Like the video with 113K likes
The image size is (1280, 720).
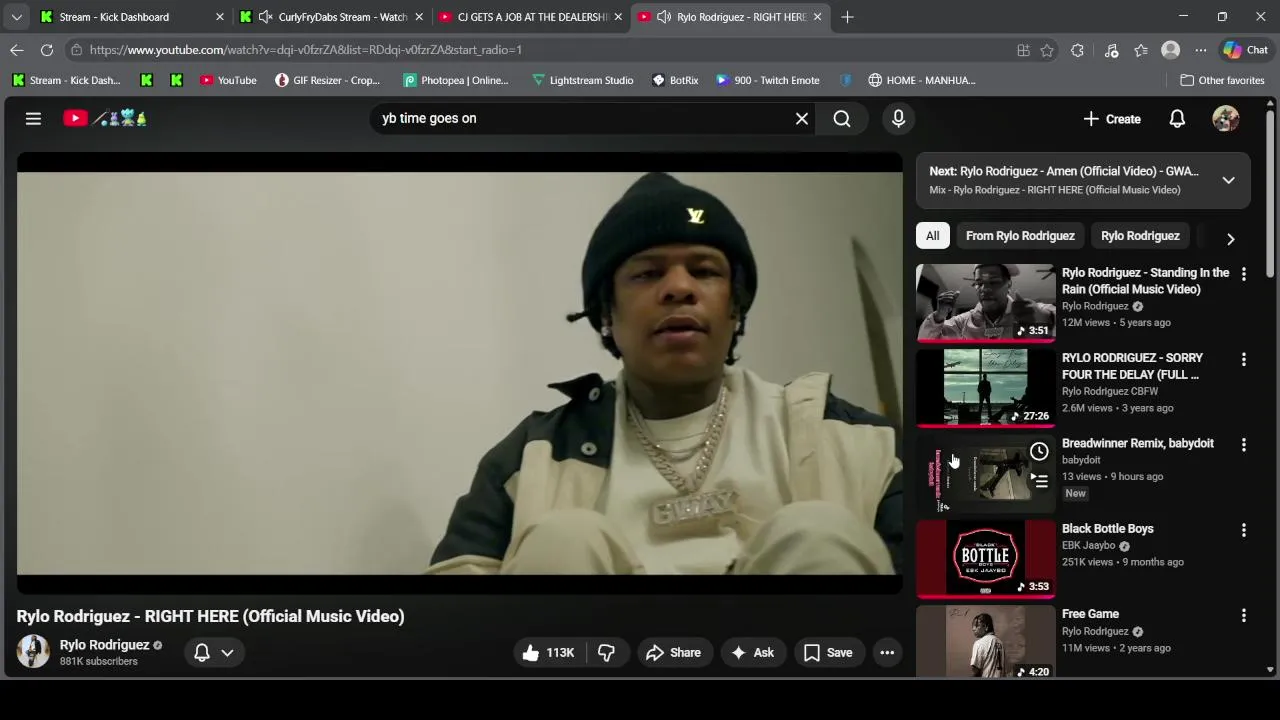click(x=548, y=652)
